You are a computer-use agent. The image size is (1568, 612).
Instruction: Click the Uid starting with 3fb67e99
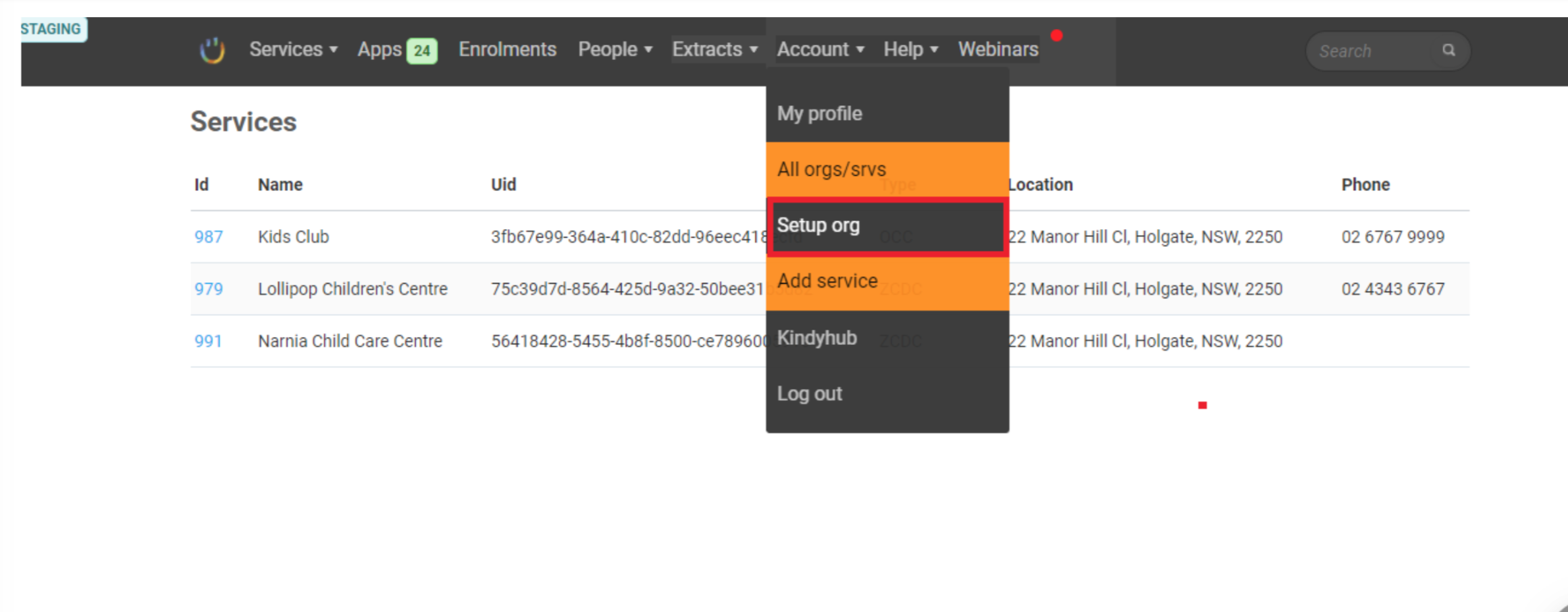(628, 237)
